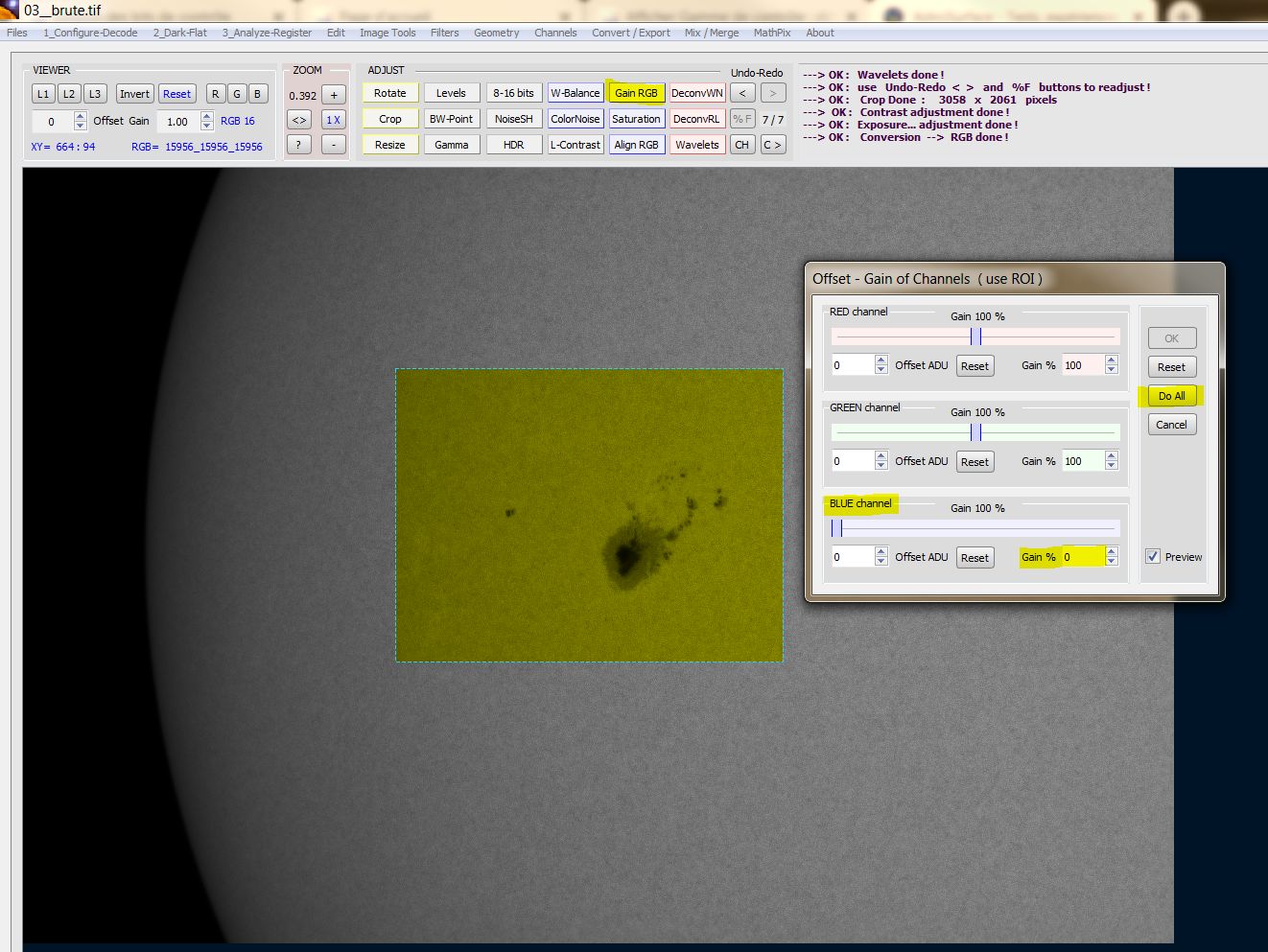The width and height of the screenshot is (1268, 952).
Task: Open the DeconvWN tool
Action: [x=697, y=93]
